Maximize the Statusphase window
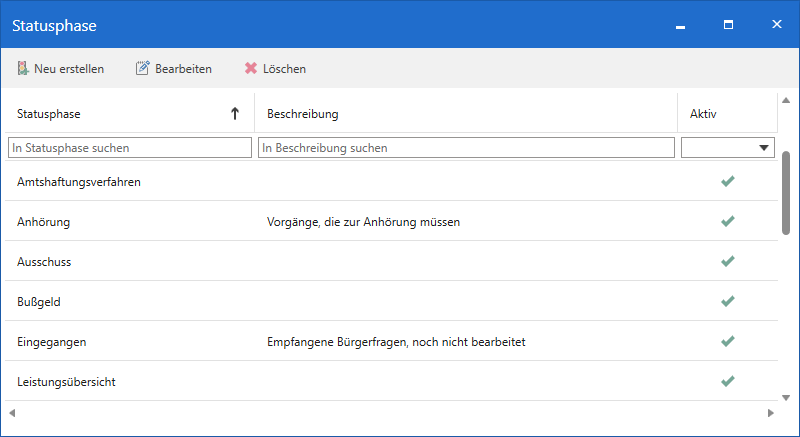Viewport: 800px width, 437px height. tap(728, 24)
